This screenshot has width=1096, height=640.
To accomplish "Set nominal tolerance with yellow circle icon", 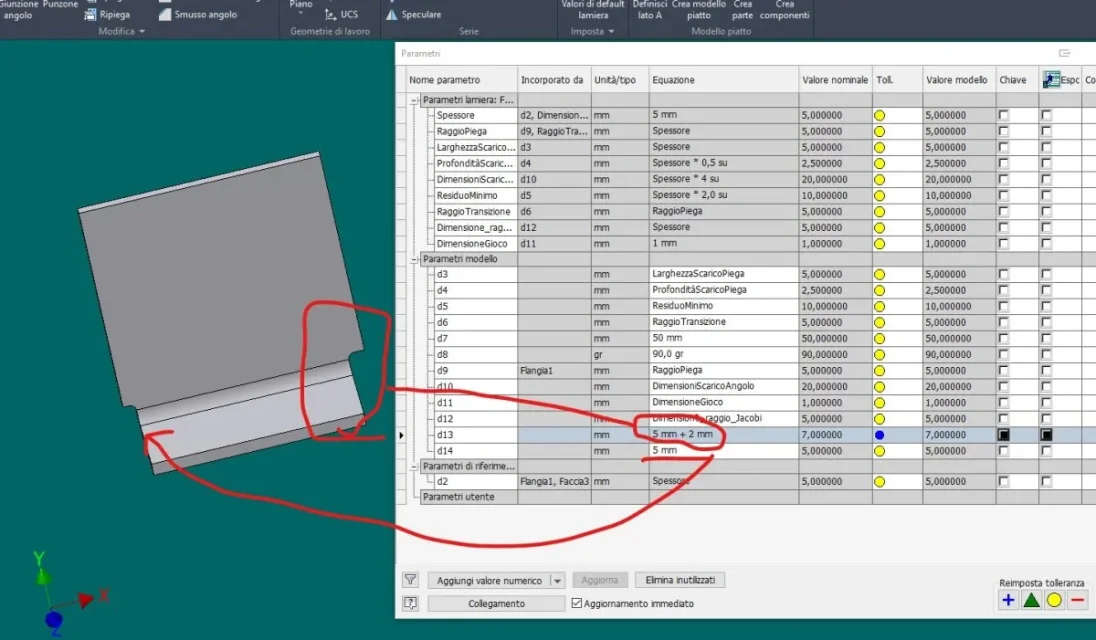I will (x=1054, y=599).
